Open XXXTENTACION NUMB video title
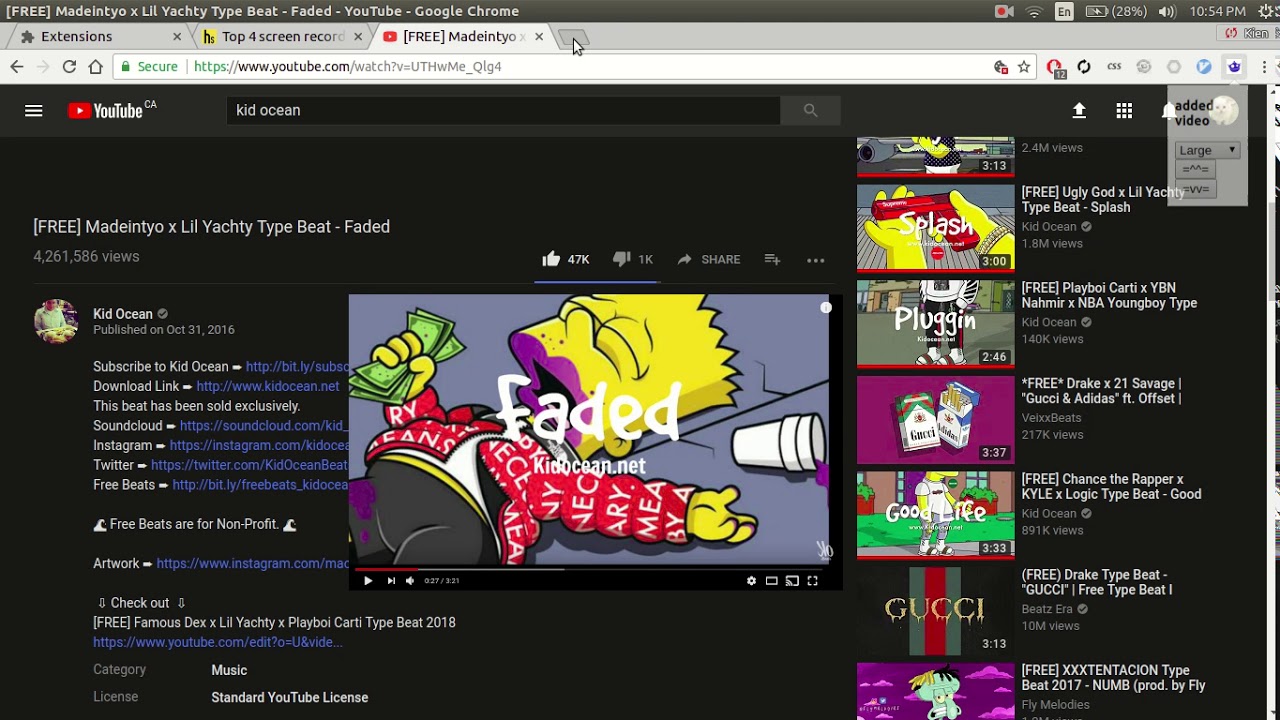The image size is (1280, 720). (x=1113, y=678)
